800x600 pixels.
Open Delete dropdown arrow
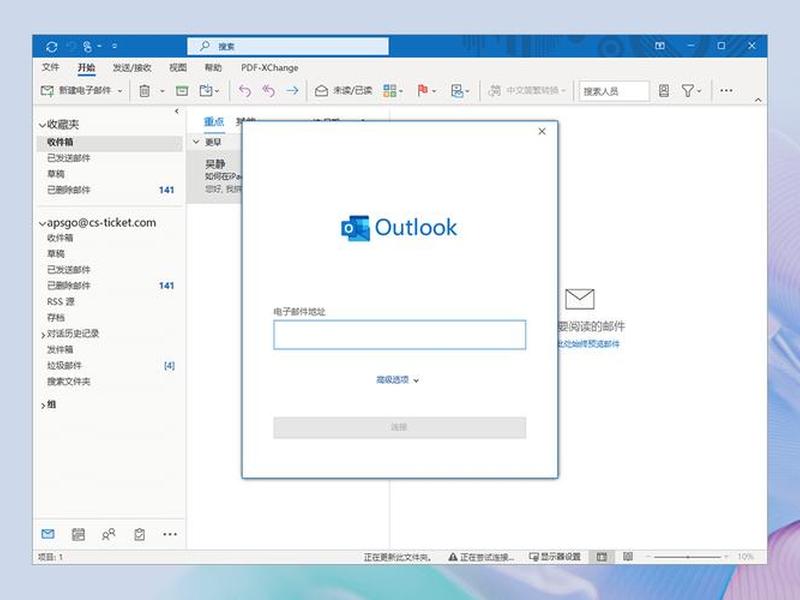(x=162, y=91)
